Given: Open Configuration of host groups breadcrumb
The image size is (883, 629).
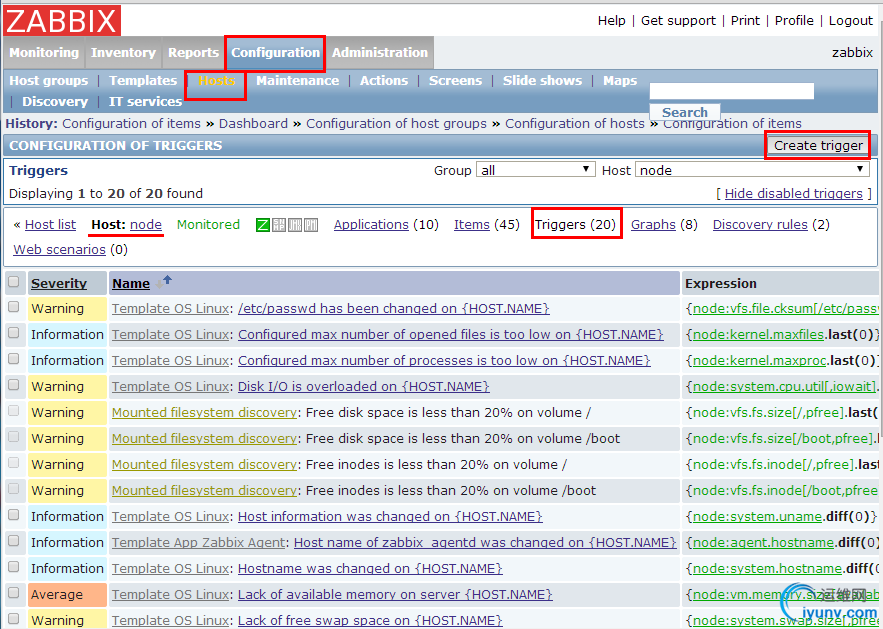Looking at the screenshot, I should click(396, 123).
